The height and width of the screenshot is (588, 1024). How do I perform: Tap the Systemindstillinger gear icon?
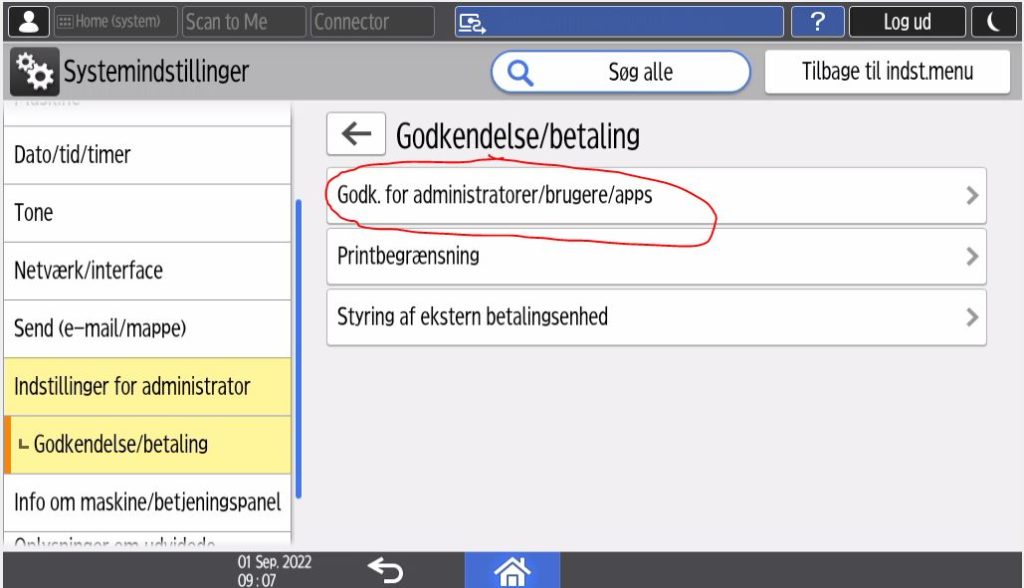(x=35, y=71)
